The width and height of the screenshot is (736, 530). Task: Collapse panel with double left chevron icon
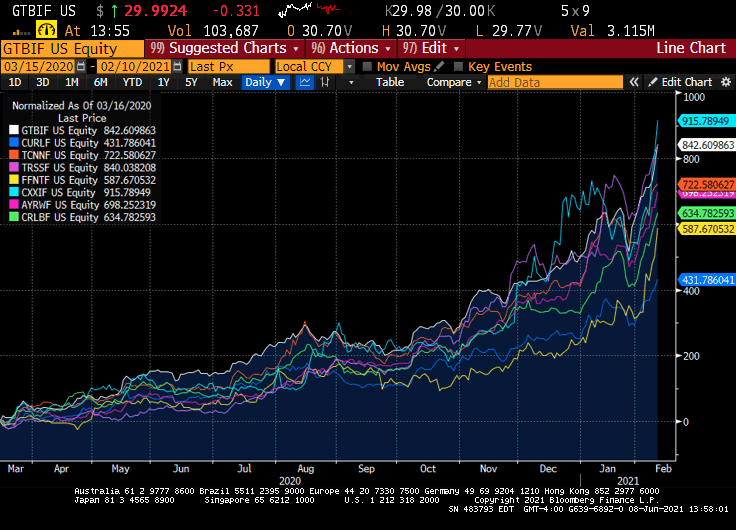(x=634, y=82)
